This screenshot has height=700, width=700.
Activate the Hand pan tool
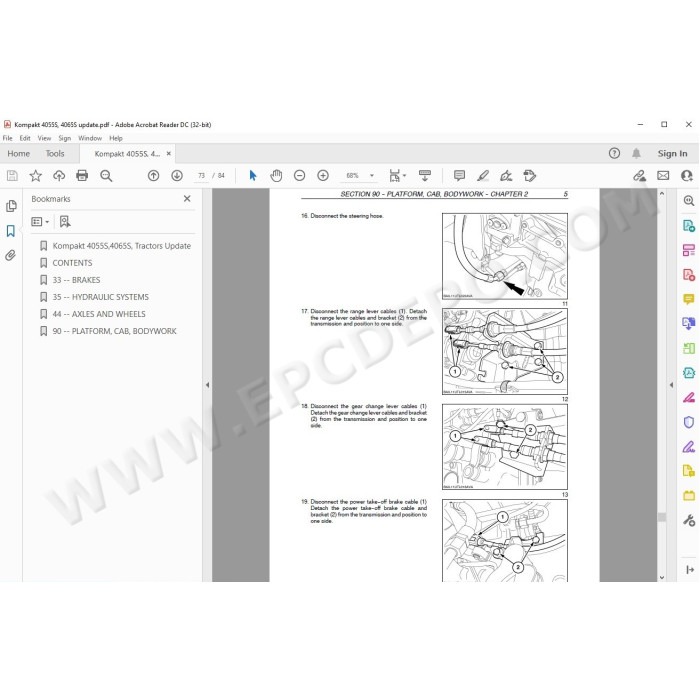pos(276,176)
